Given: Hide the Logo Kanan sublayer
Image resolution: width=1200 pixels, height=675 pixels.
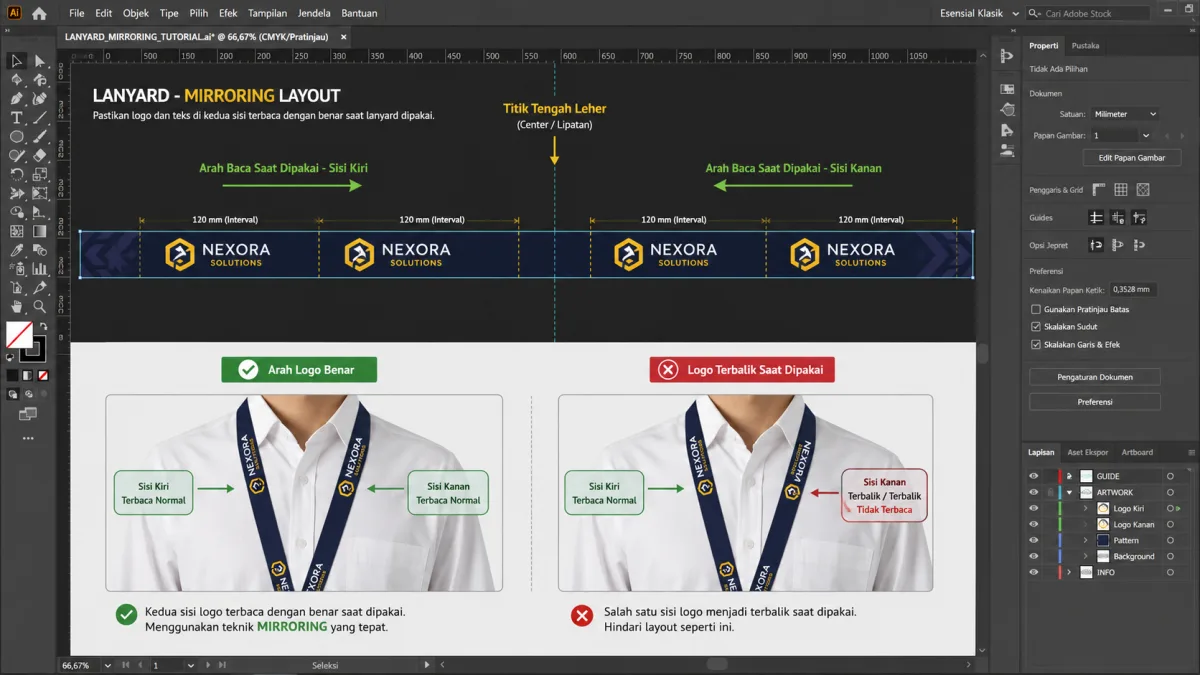Looking at the screenshot, I should [x=1034, y=524].
